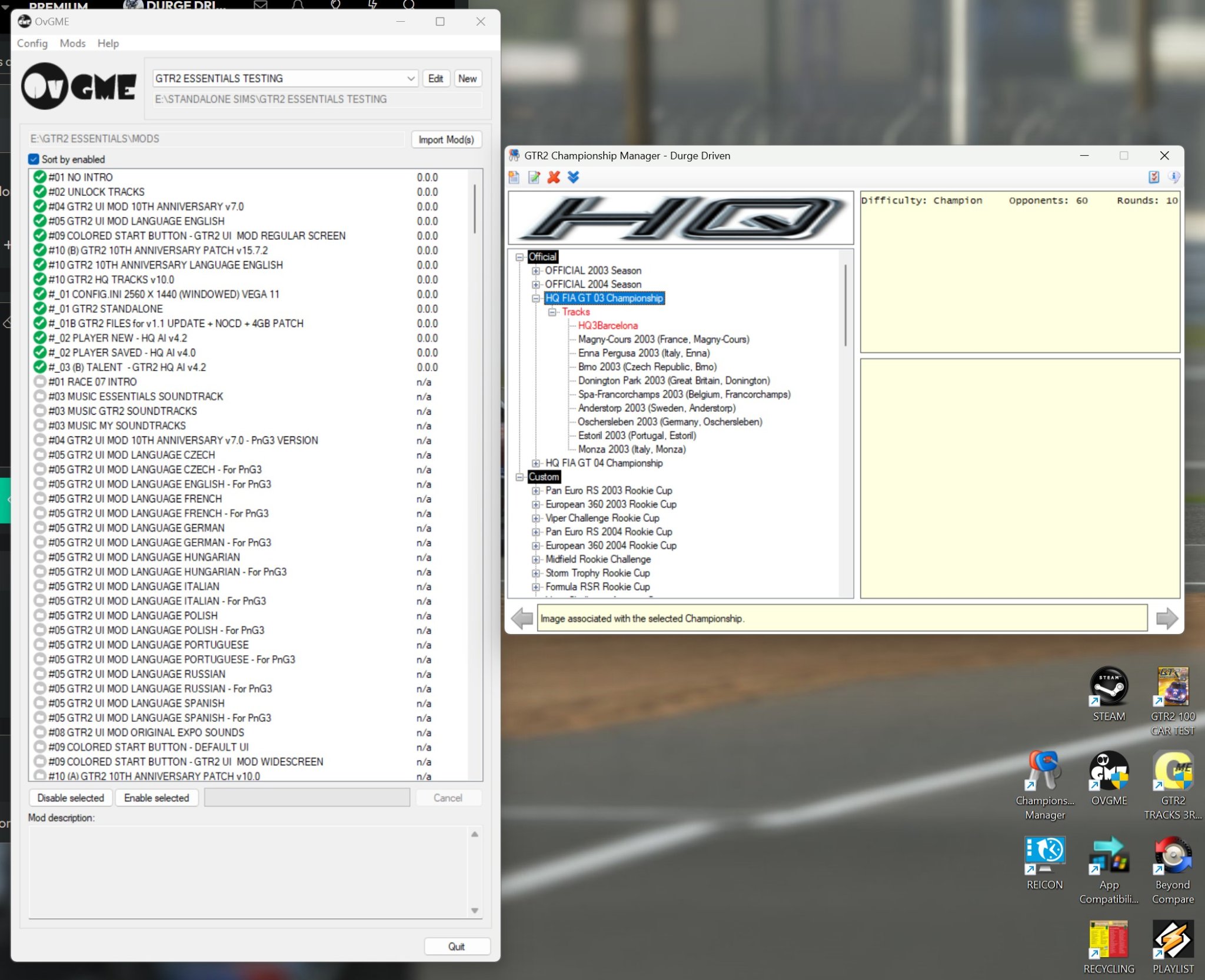Click the edit championship pencil icon

tap(534, 177)
